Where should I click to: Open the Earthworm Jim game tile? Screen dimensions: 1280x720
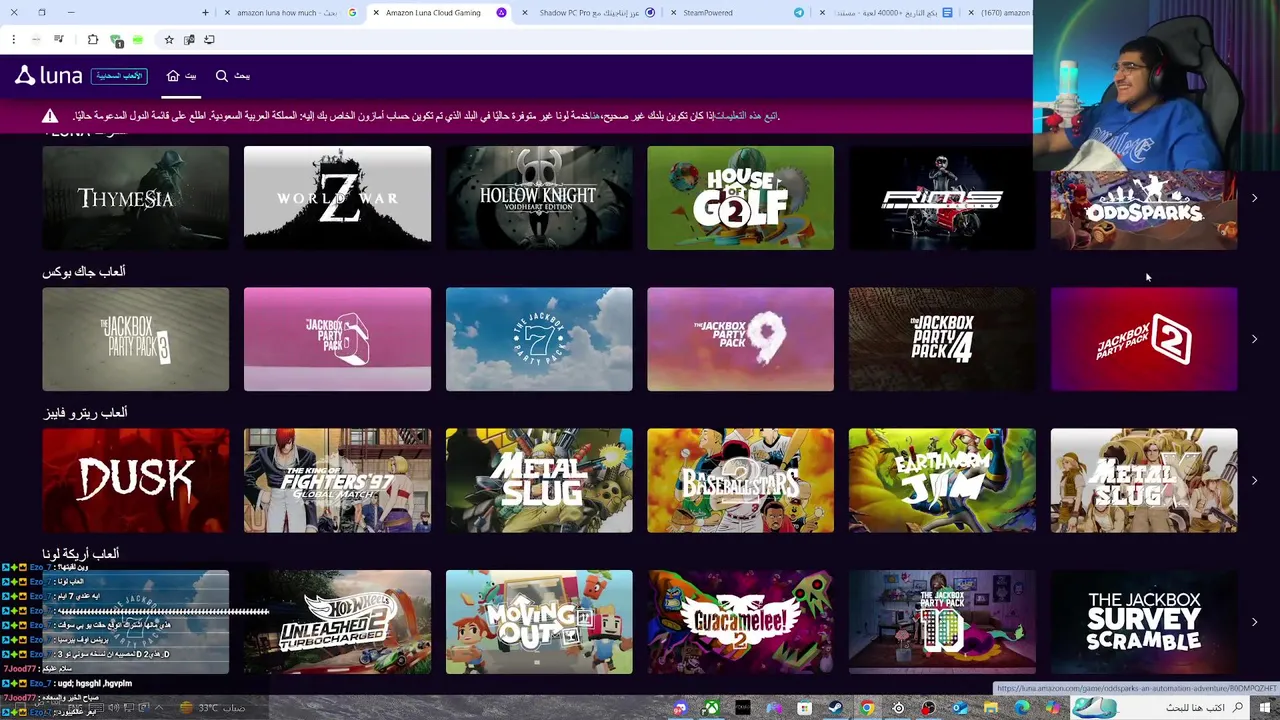pos(942,480)
